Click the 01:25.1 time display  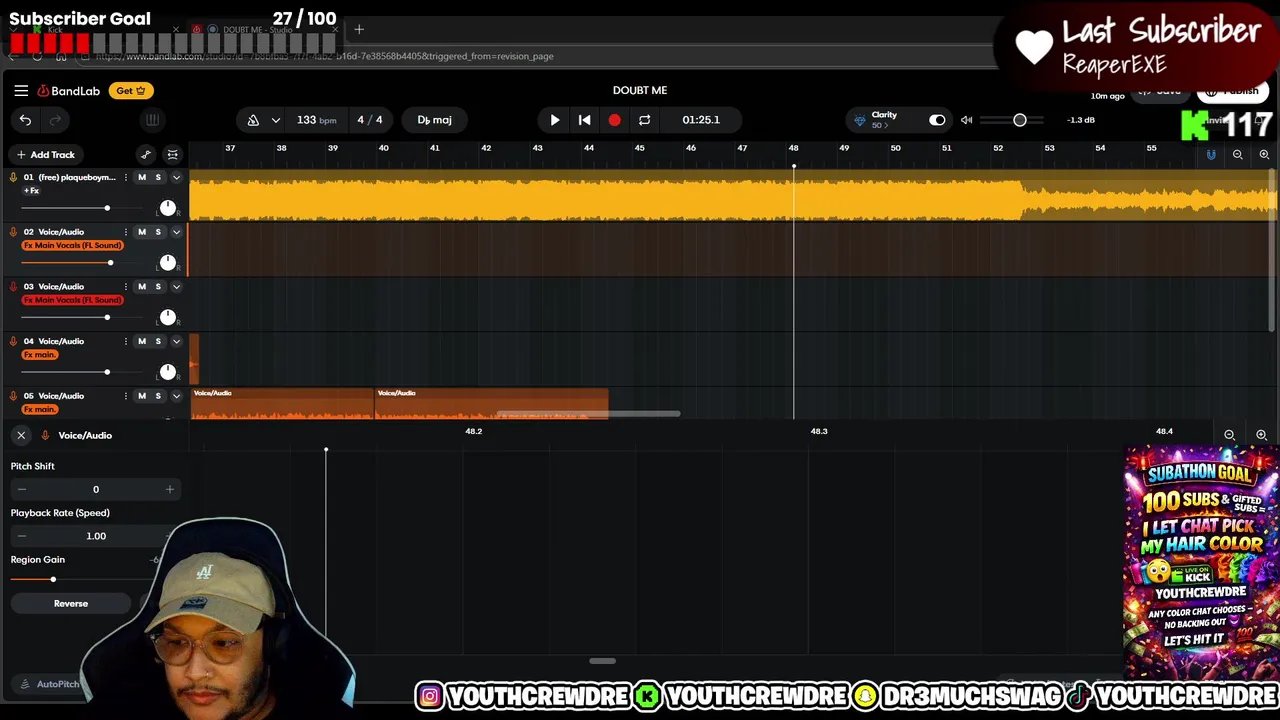point(701,120)
